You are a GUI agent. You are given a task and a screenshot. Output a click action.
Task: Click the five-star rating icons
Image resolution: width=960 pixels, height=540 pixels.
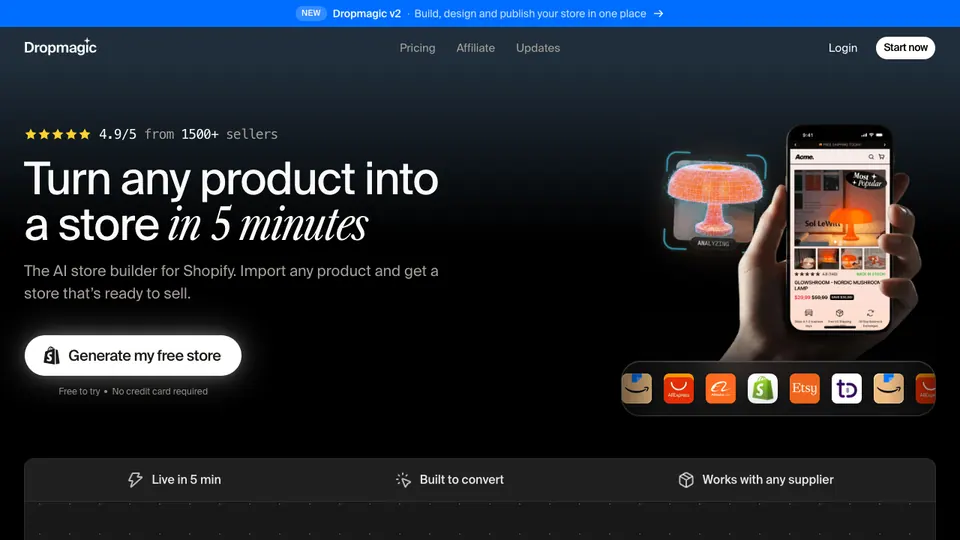click(58, 134)
